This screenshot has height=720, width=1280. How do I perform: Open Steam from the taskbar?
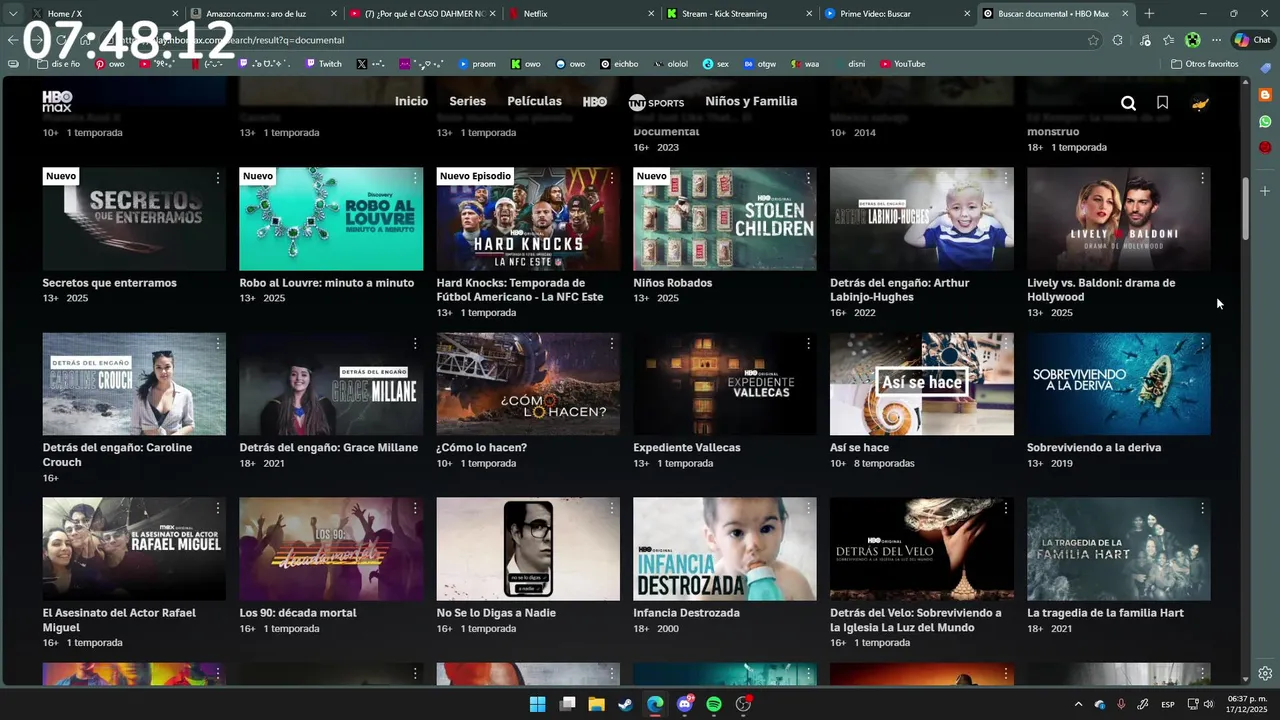point(626,704)
